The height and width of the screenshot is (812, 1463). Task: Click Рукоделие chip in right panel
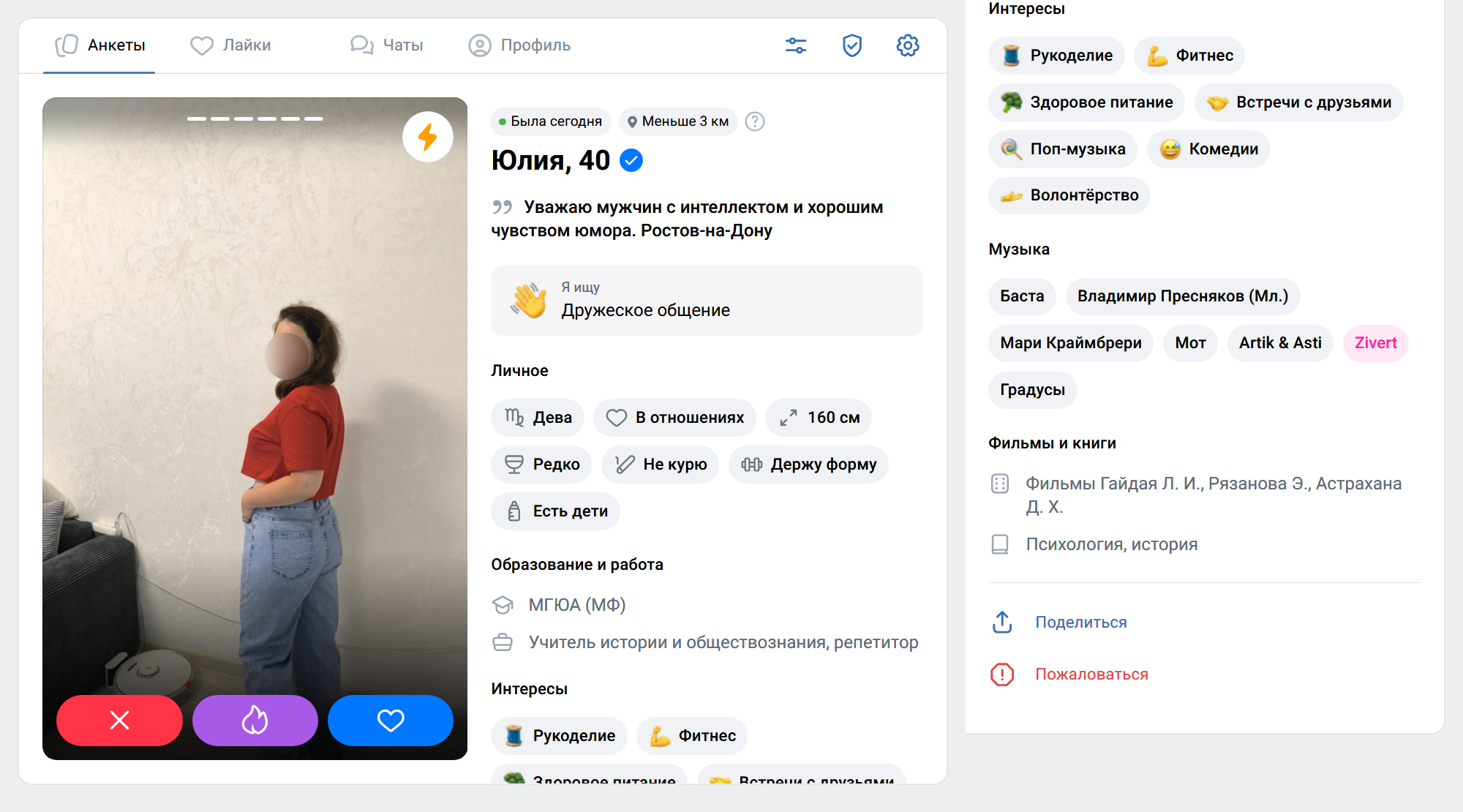coord(1056,56)
